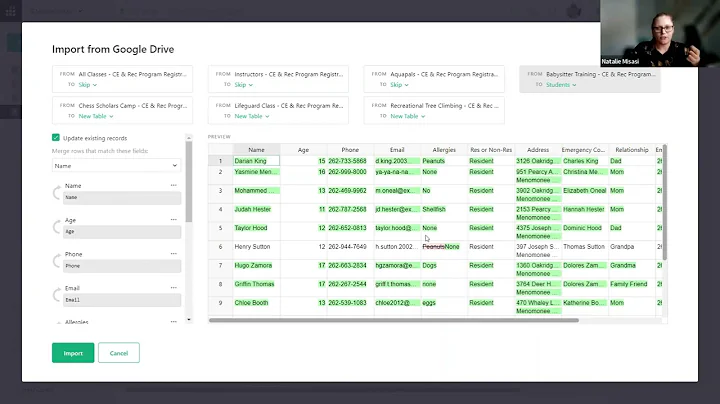Open options menu for Allergies field mapping
This screenshot has height=404, width=720.
point(174,322)
